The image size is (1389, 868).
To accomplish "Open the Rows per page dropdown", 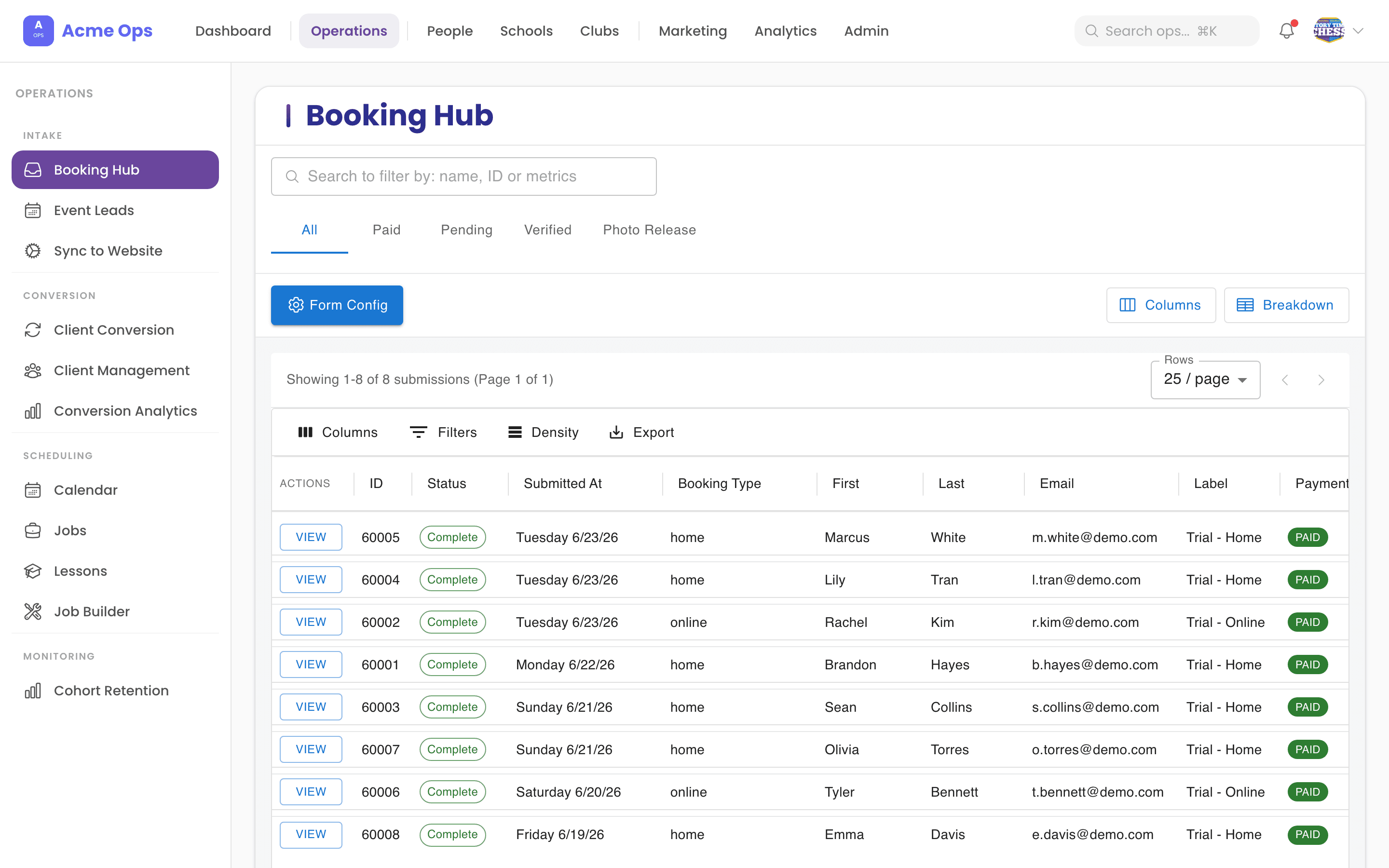I will coord(1205,380).
